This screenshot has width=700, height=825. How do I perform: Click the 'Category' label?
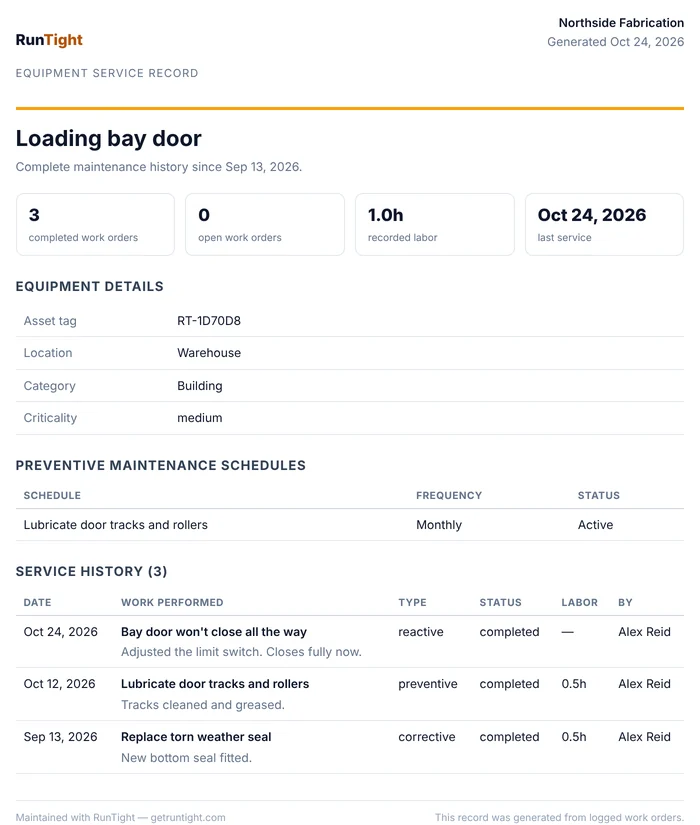pyautogui.click(x=49, y=386)
